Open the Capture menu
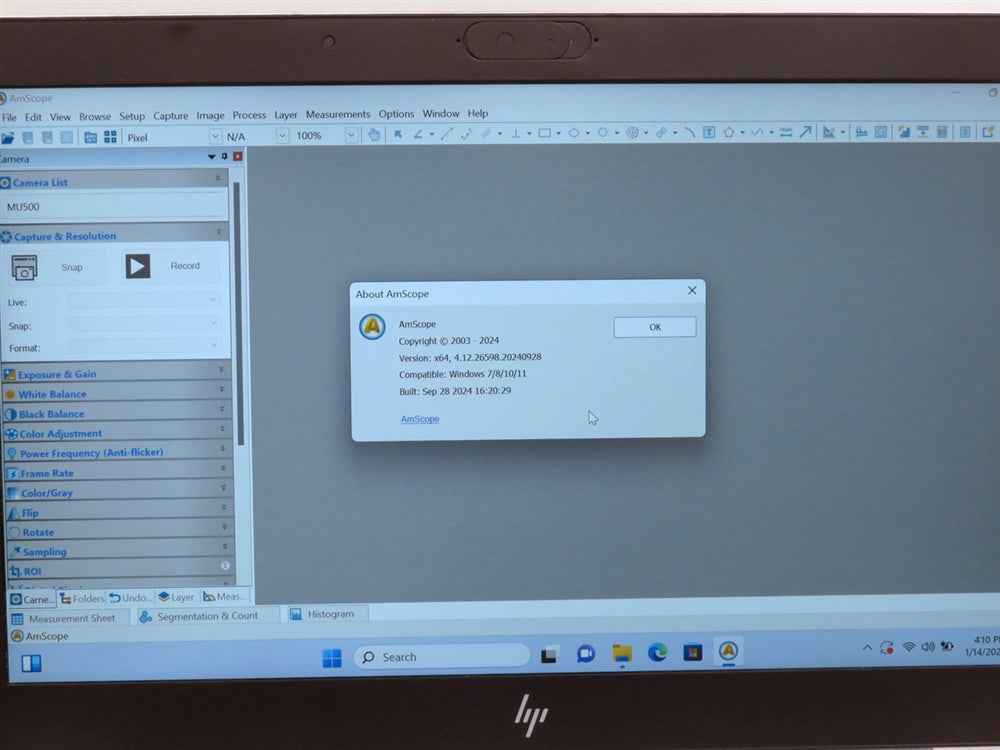 point(170,116)
